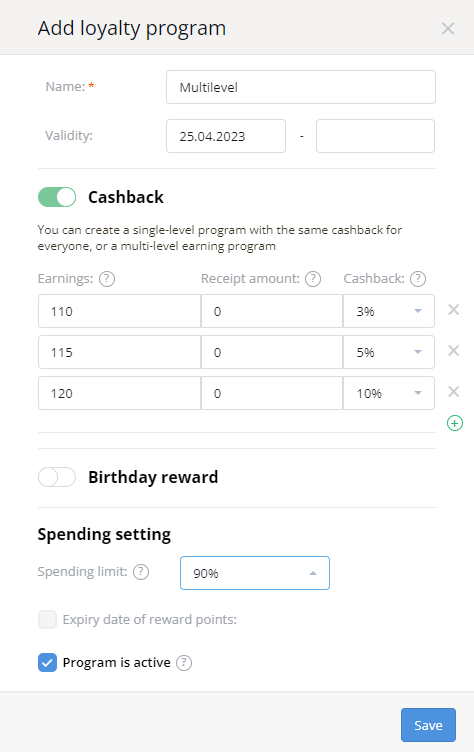Screen dimensions: 474x752
Task: Add a new cashback level with plus icon
Action: 455,423
